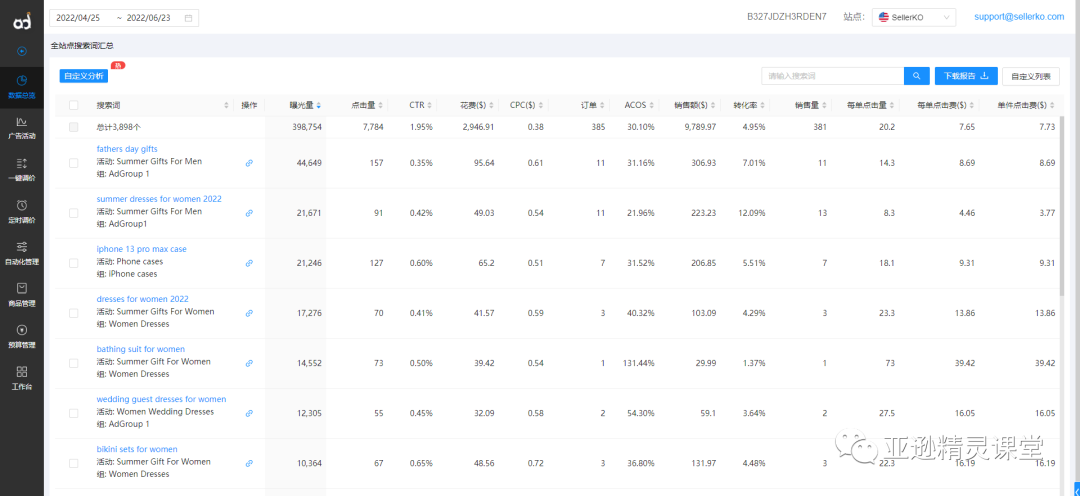Click the blue search magnifier button
Viewport: 1080px width, 496px height.
click(916, 76)
